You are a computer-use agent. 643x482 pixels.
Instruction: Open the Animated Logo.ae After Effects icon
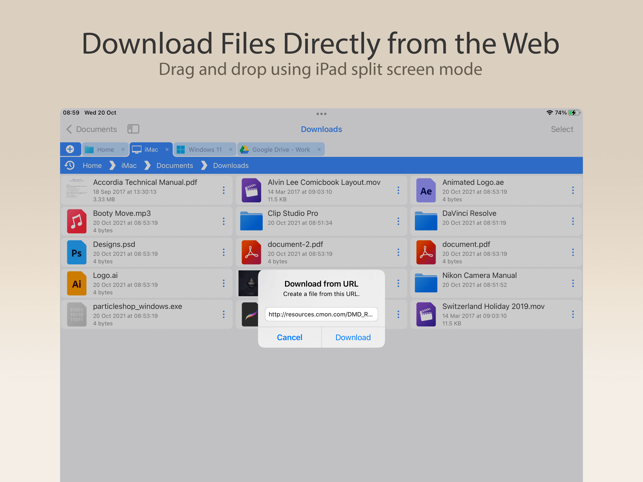coord(426,190)
